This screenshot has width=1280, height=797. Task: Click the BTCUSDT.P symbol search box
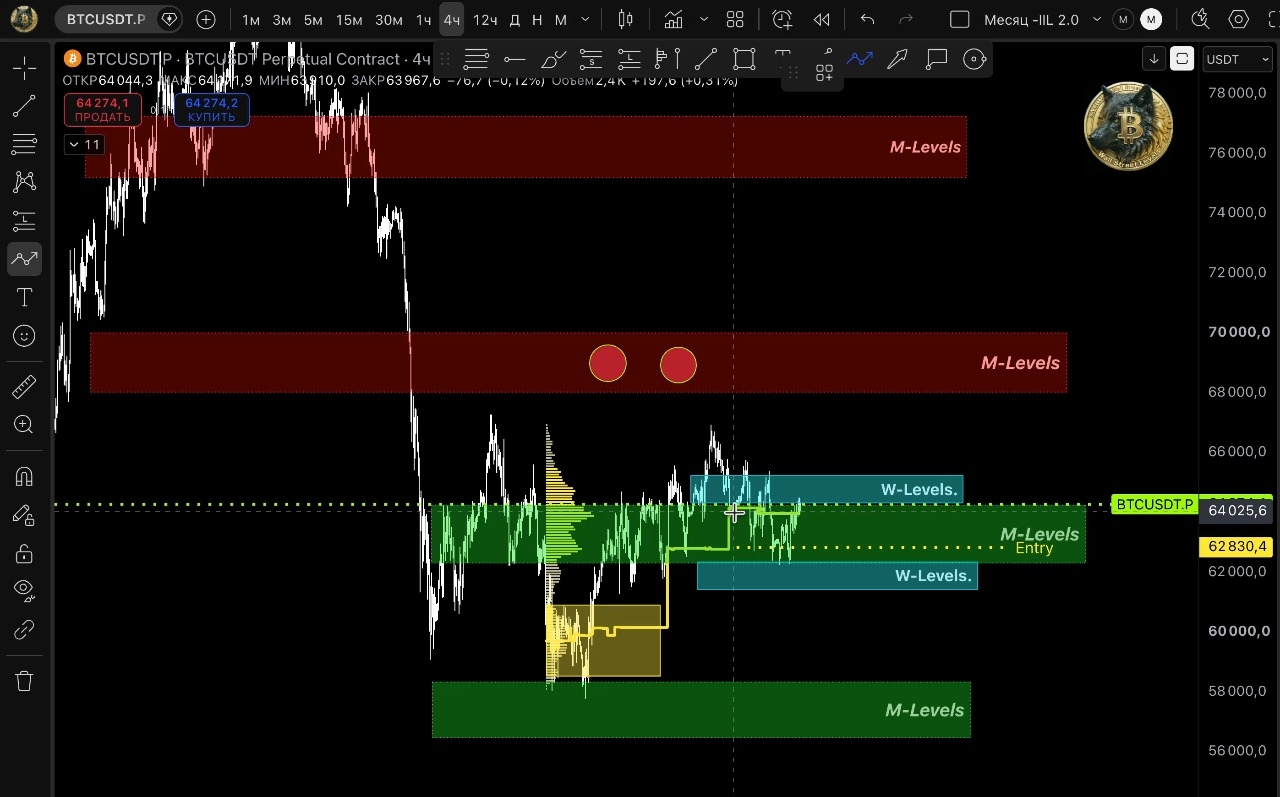coord(117,19)
